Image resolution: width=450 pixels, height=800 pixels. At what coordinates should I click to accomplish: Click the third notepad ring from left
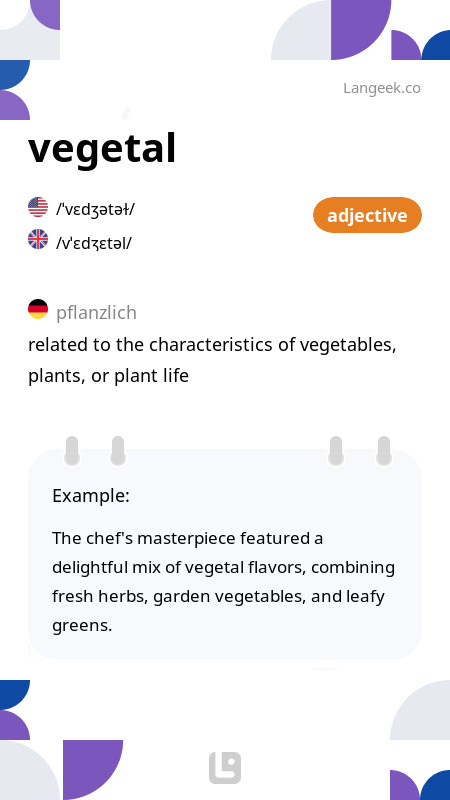(x=336, y=451)
